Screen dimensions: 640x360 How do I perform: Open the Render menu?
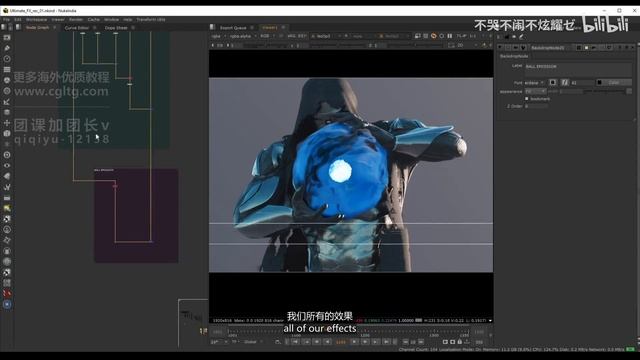pos(76,19)
